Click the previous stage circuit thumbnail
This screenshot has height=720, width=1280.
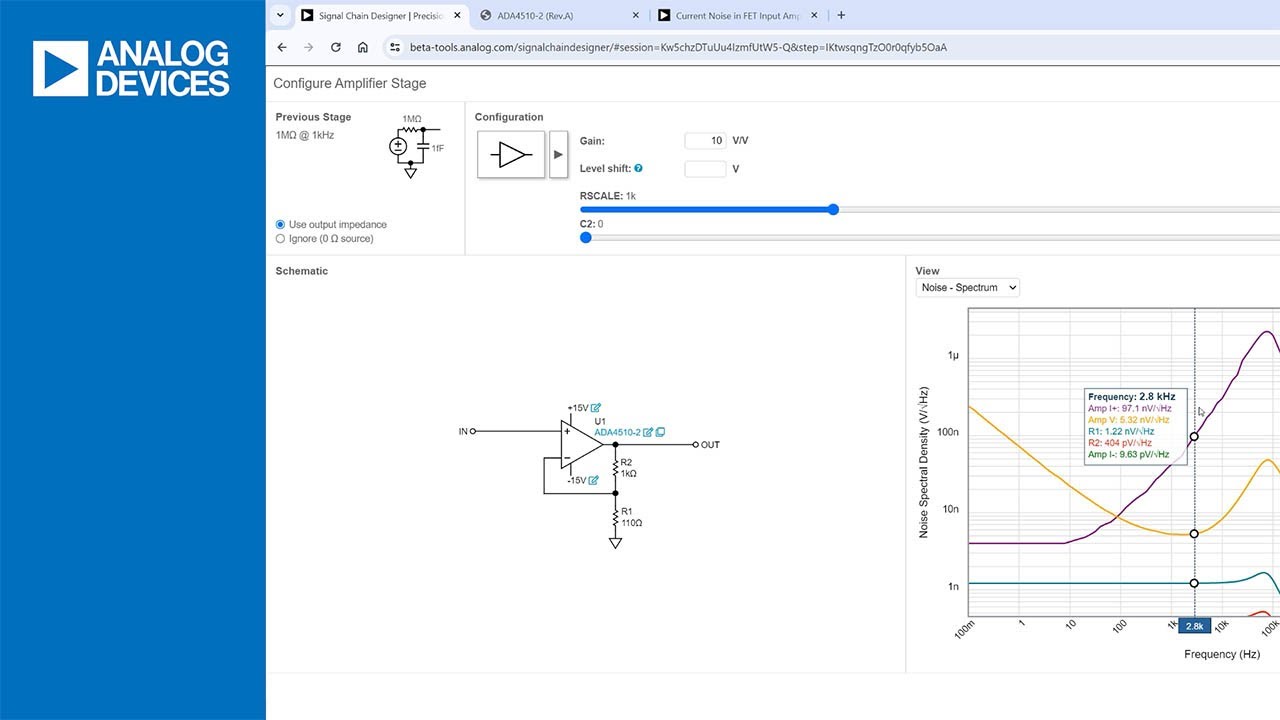coord(416,147)
